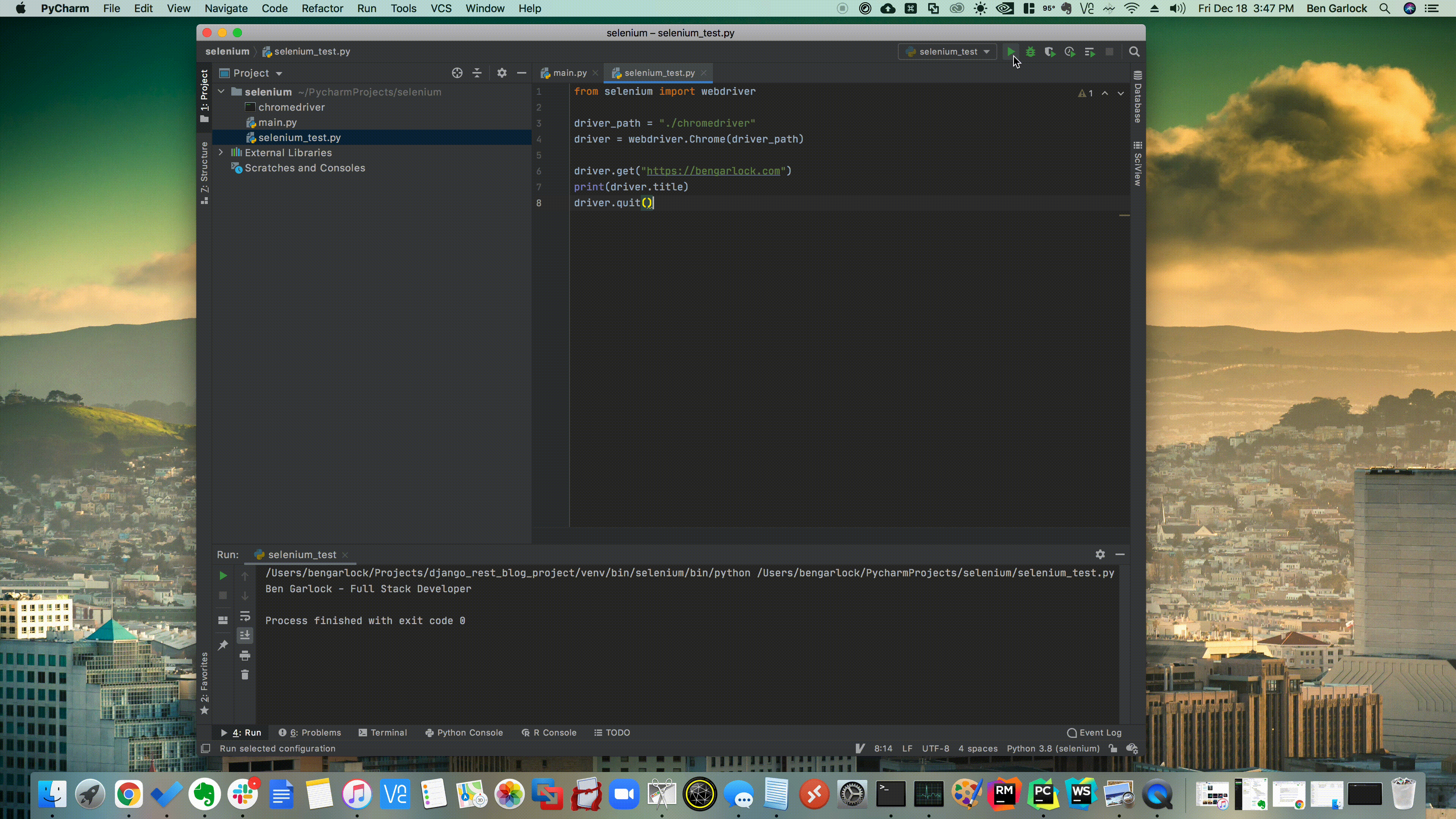The width and height of the screenshot is (1456, 819).
Task: Click the green Run button in toolbar
Action: [1010, 52]
